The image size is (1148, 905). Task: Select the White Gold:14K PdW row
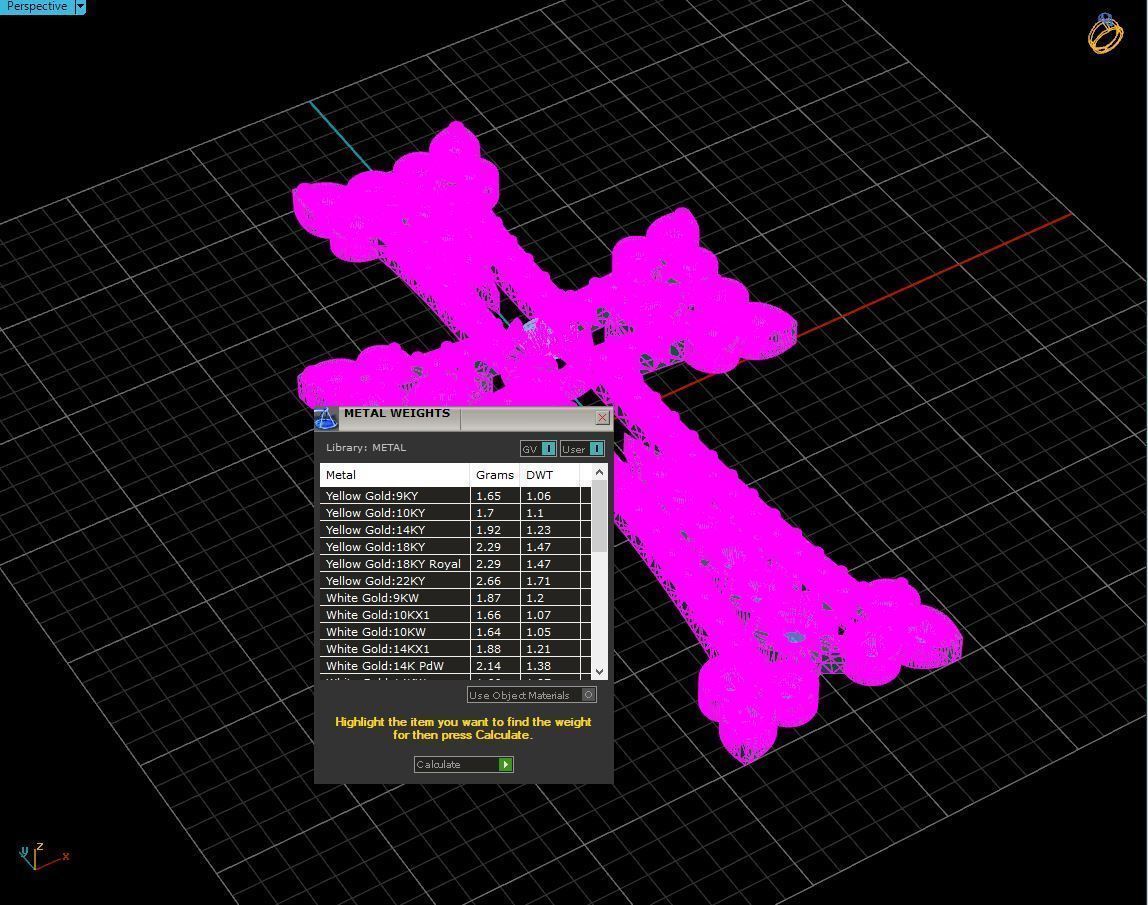pyautogui.click(x=455, y=666)
